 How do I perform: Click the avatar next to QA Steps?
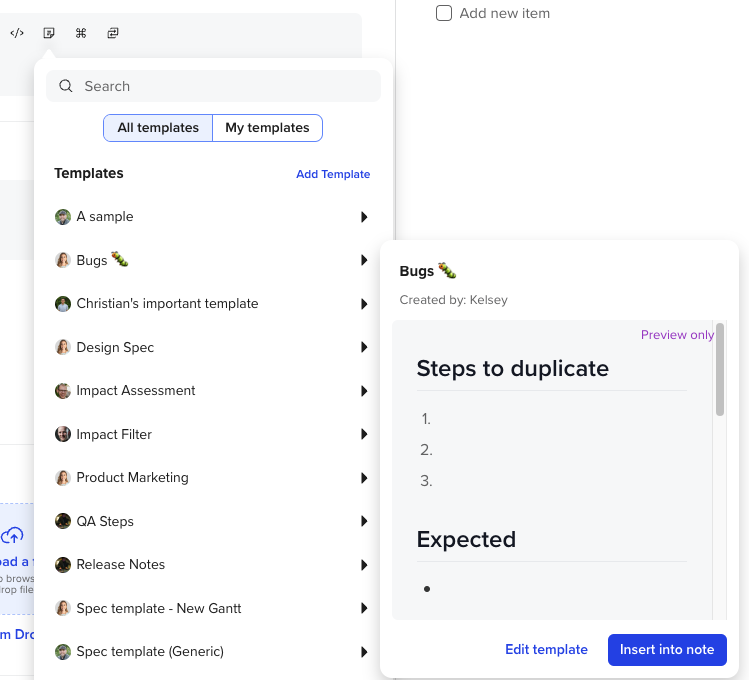63,521
